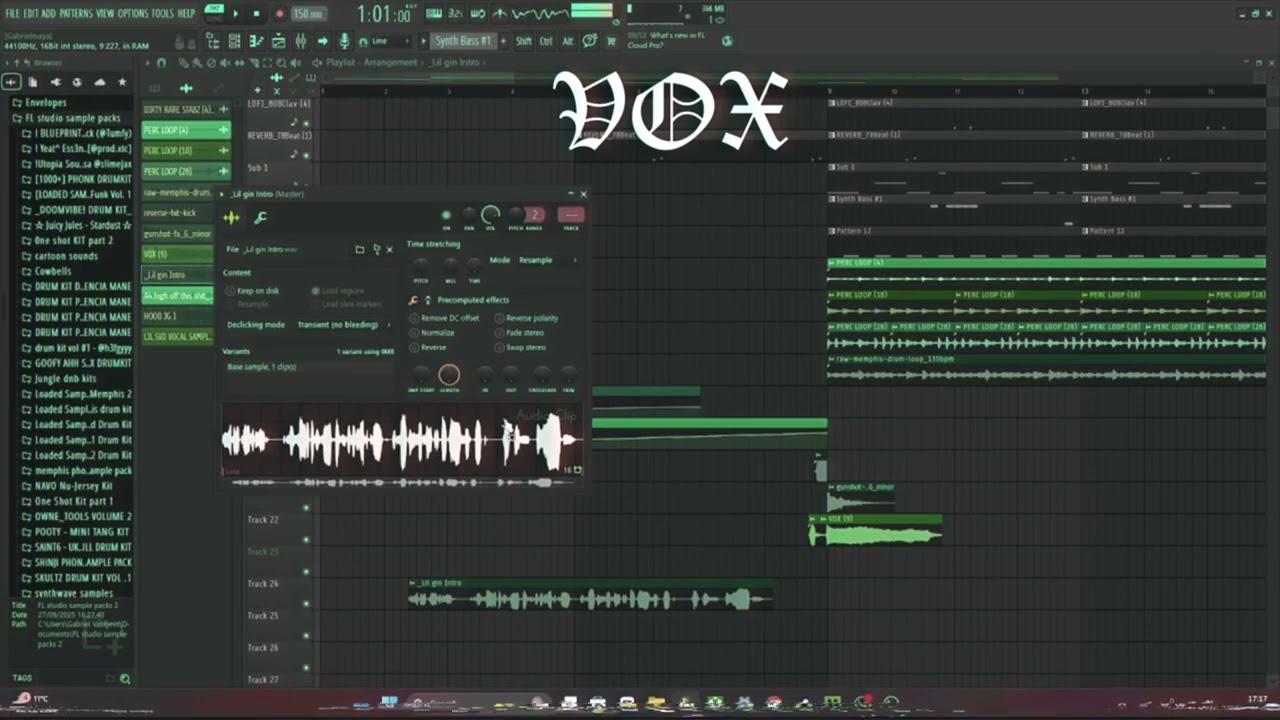Open the ADD menu
Viewport: 1280px width, 720px height.
[x=49, y=13]
